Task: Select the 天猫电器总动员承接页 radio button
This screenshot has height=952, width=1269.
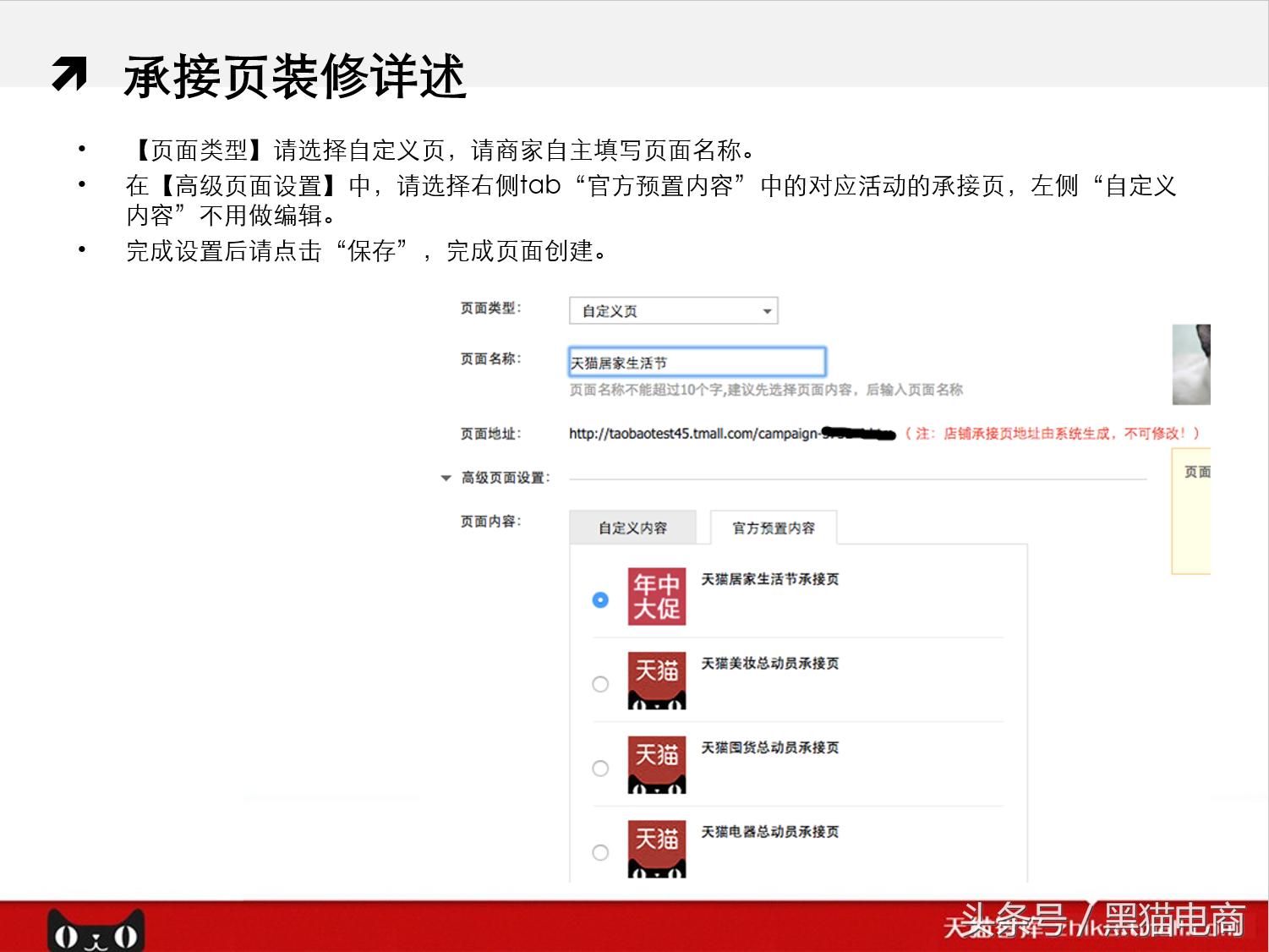Action: (600, 853)
